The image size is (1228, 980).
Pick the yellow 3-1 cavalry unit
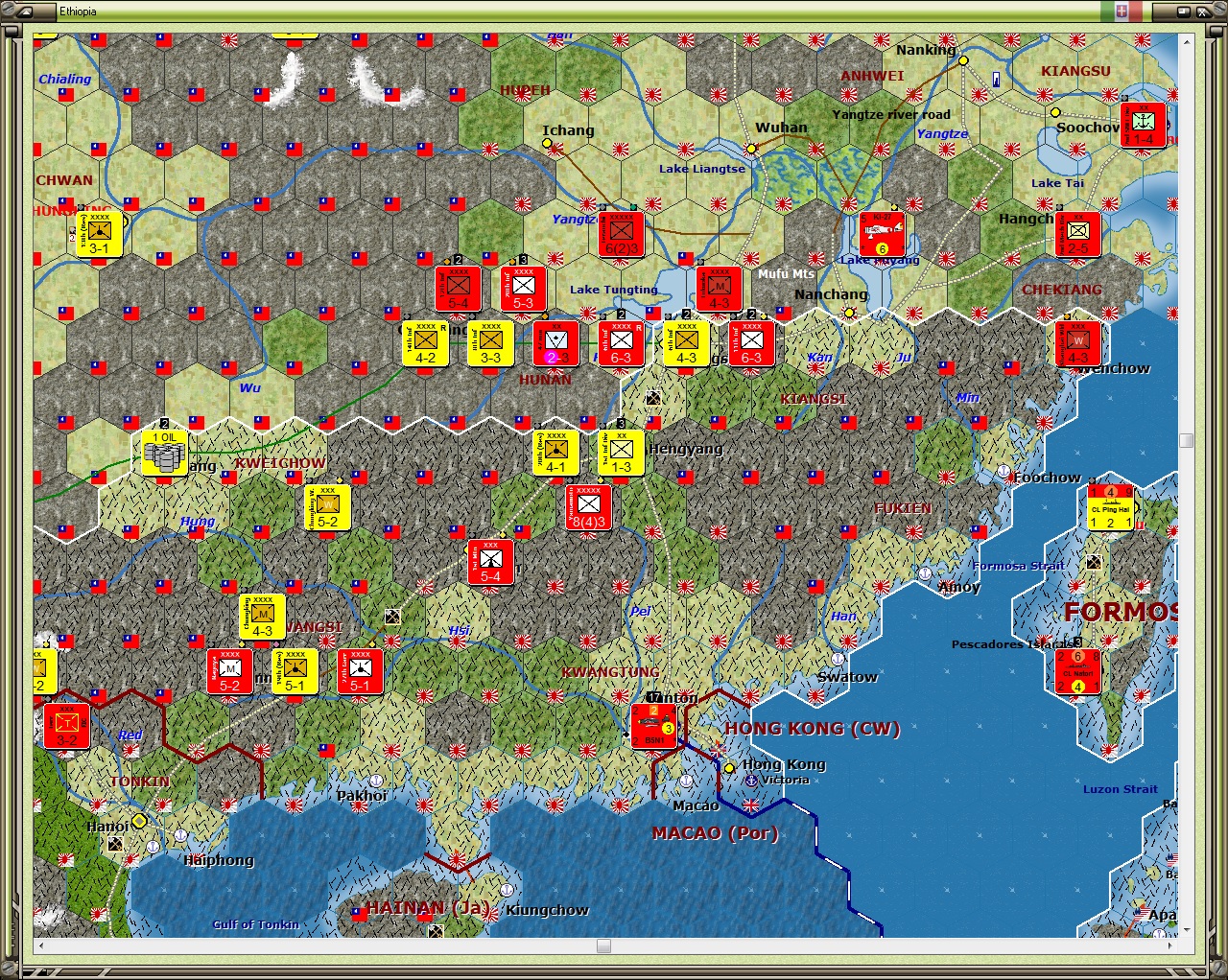click(x=99, y=234)
